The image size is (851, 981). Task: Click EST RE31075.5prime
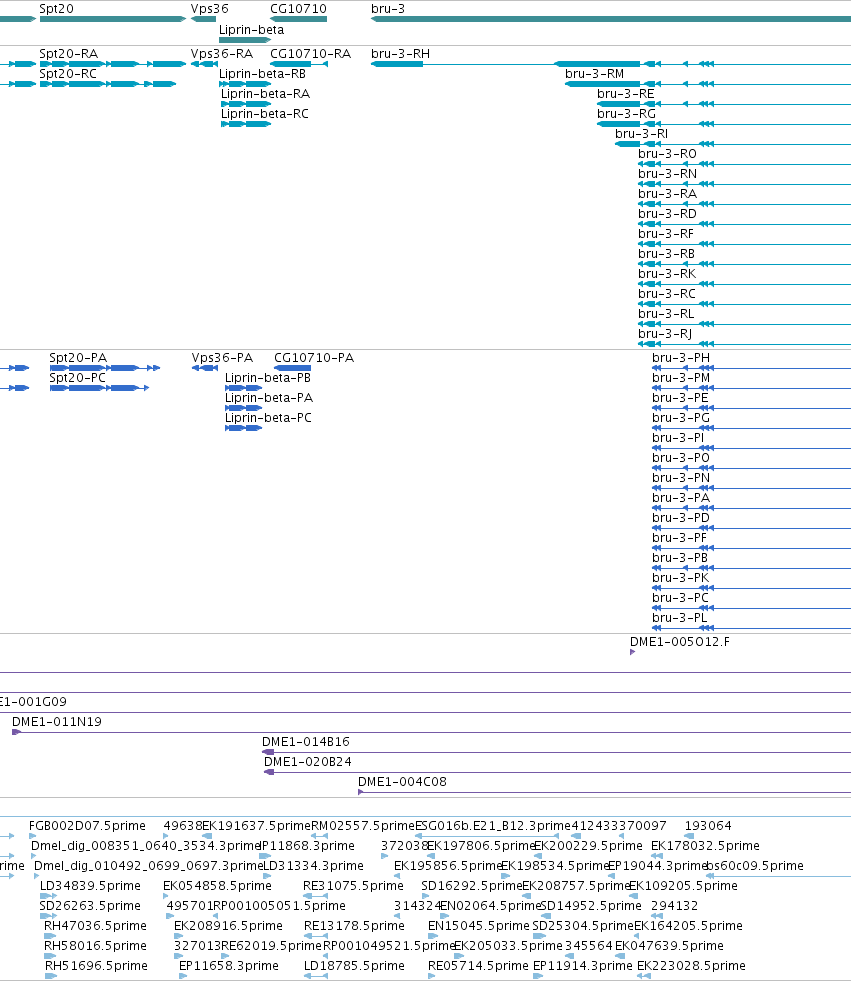coord(354,886)
